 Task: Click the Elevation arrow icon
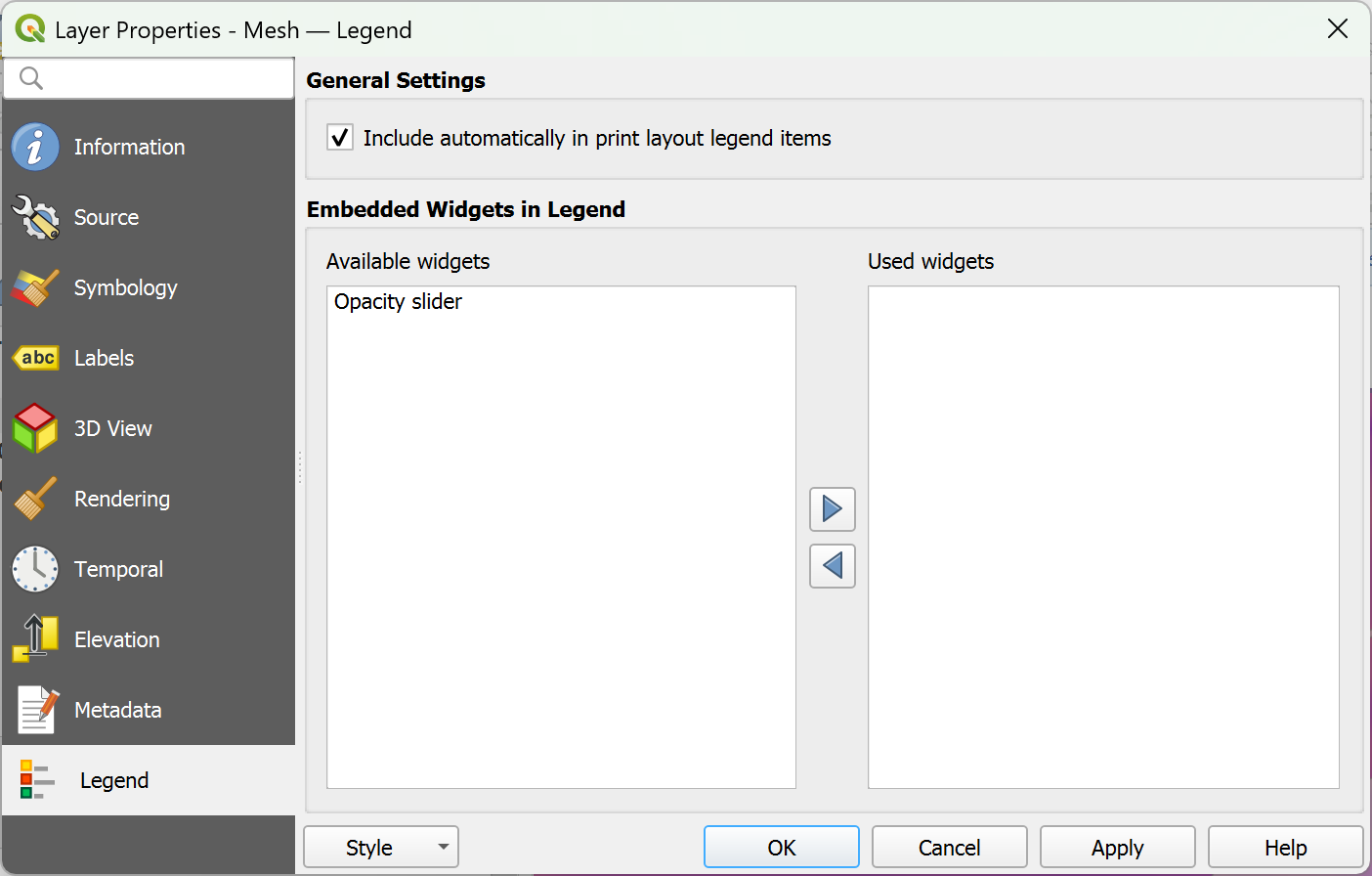tap(35, 639)
